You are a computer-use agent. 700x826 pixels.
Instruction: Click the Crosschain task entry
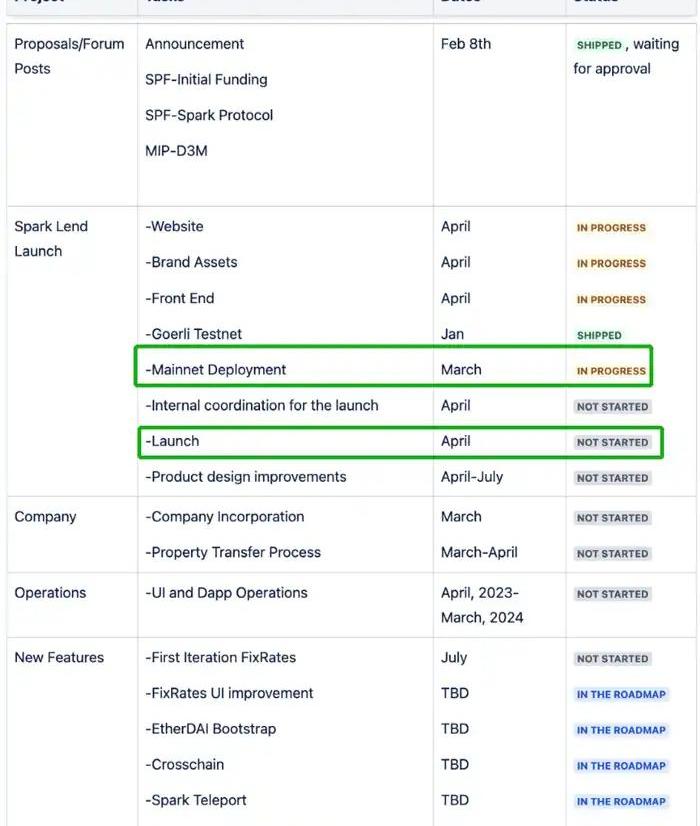(x=185, y=765)
